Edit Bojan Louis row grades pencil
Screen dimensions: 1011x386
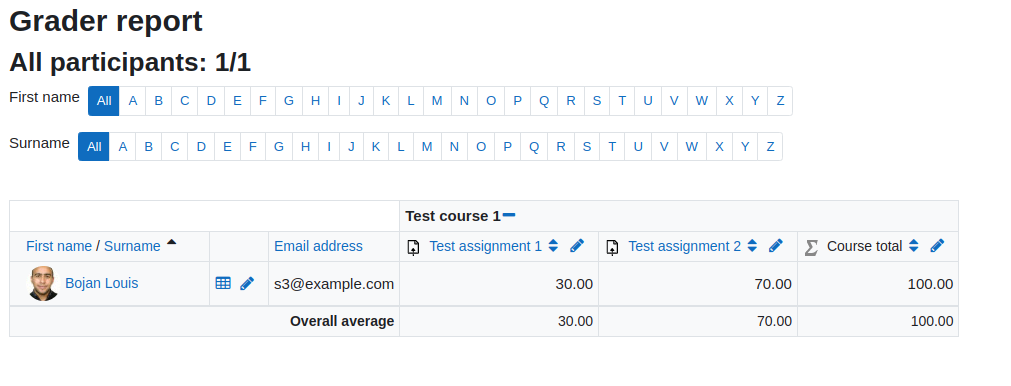click(247, 284)
